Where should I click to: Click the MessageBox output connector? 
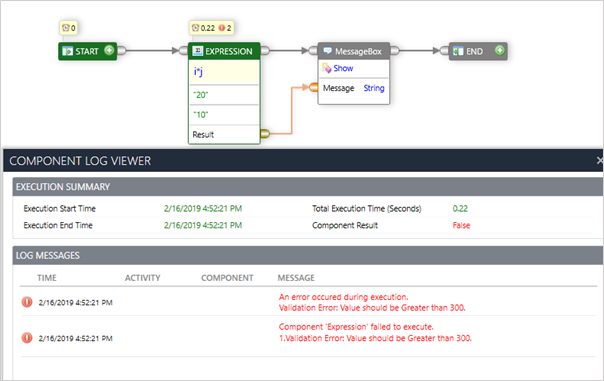394,50
